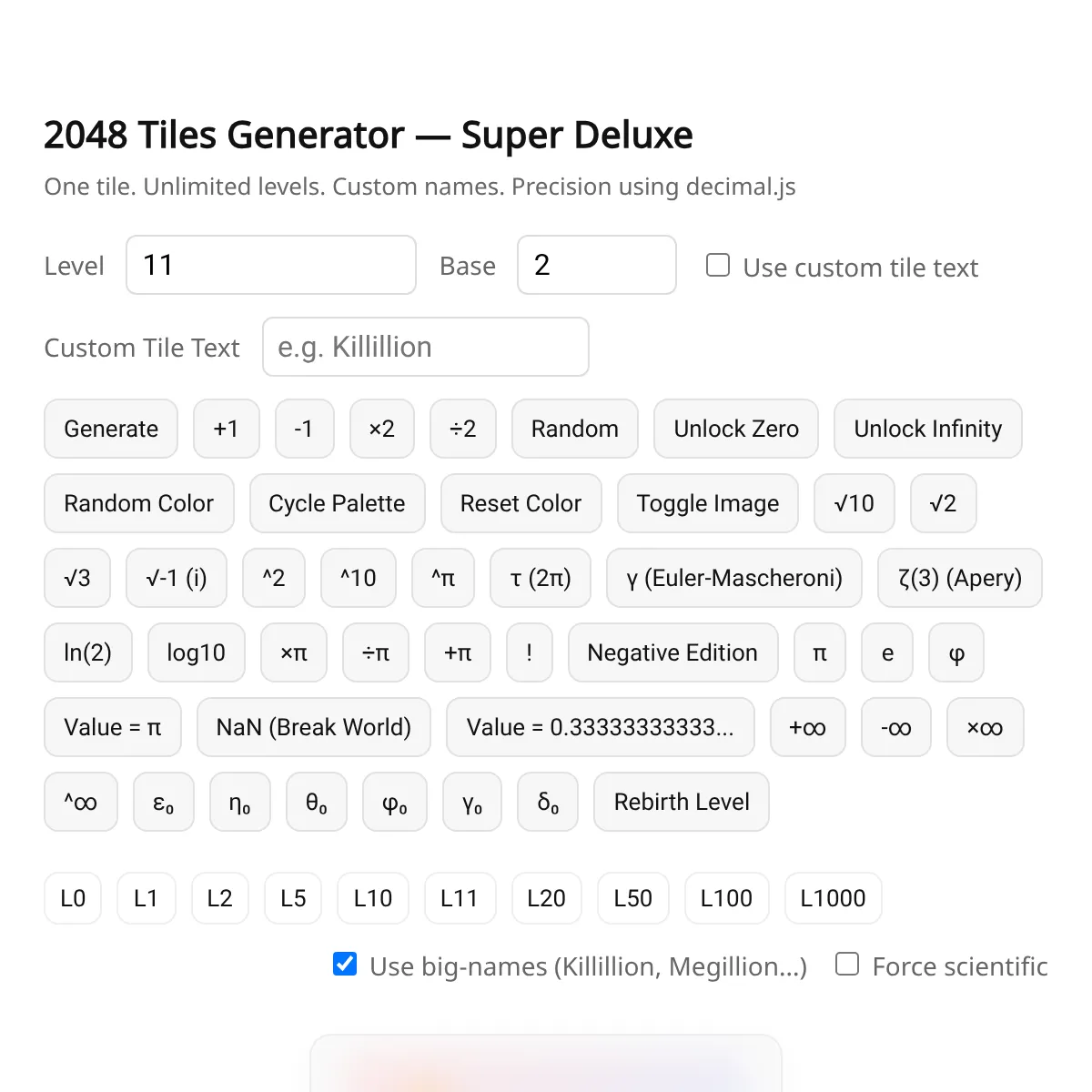Click the Rebirth Level button

pyautogui.click(x=681, y=802)
